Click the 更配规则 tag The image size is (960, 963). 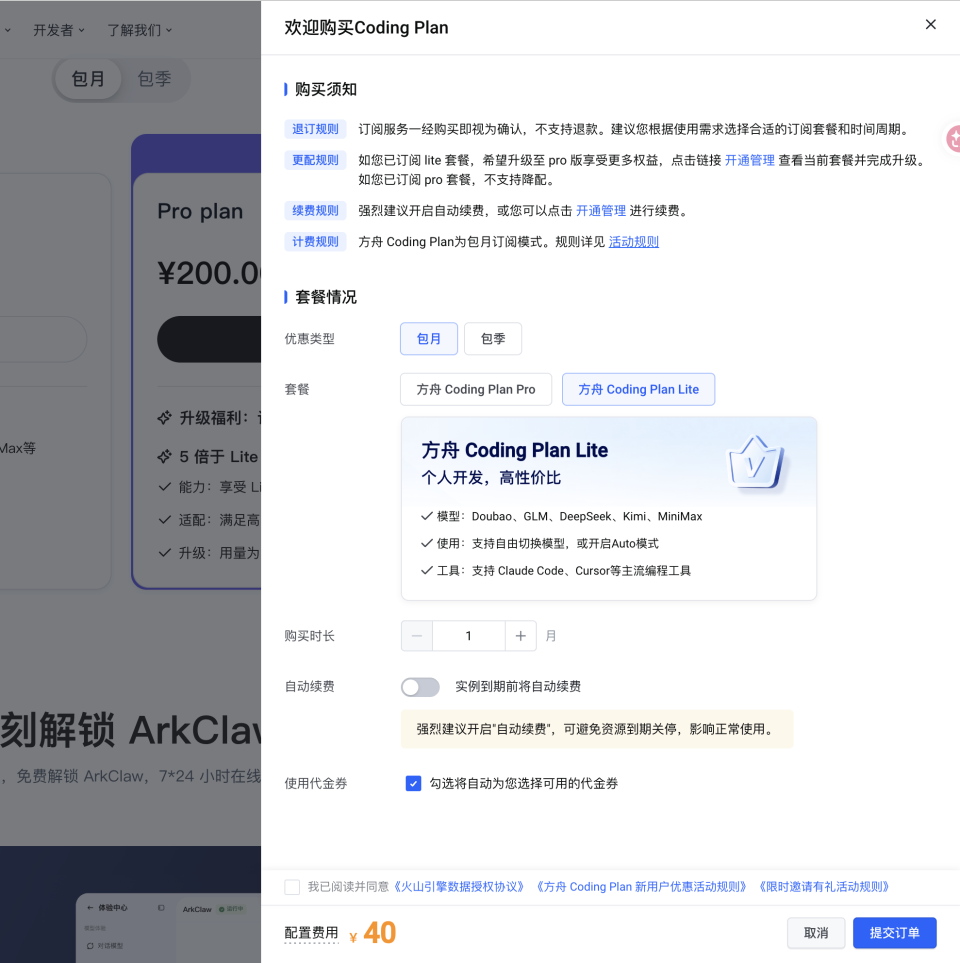pyautogui.click(x=315, y=160)
